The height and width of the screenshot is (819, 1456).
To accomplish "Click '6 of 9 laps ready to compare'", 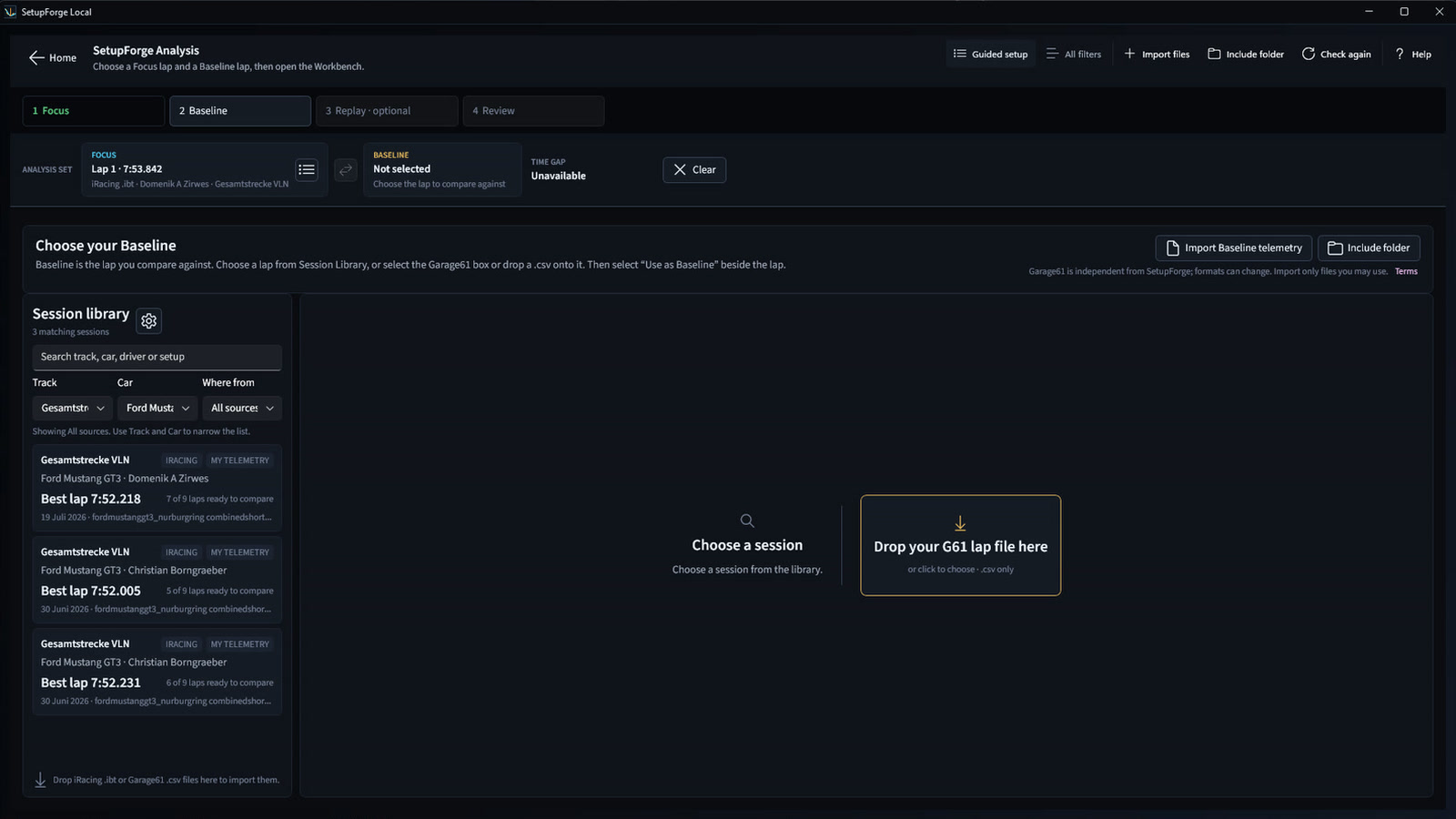I will [219, 682].
